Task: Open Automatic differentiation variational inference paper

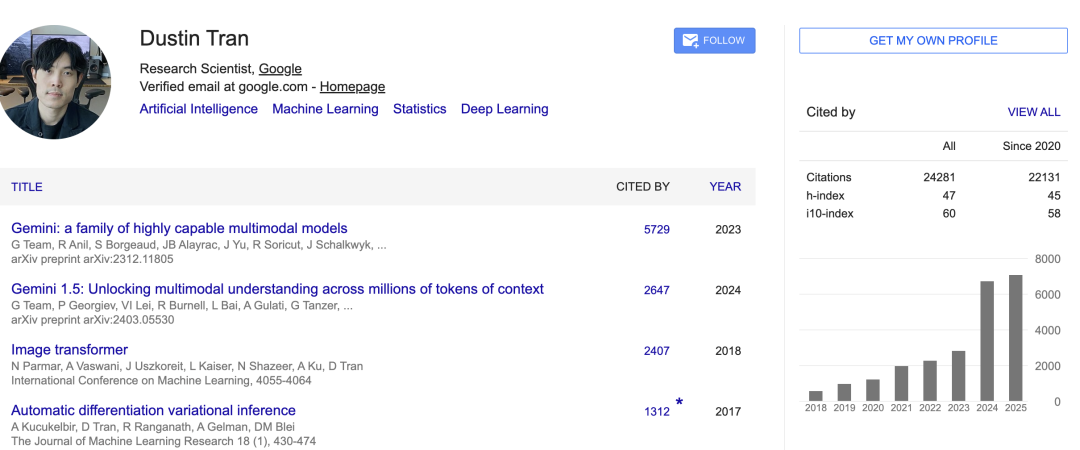Action: pyautogui.click(x=153, y=410)
